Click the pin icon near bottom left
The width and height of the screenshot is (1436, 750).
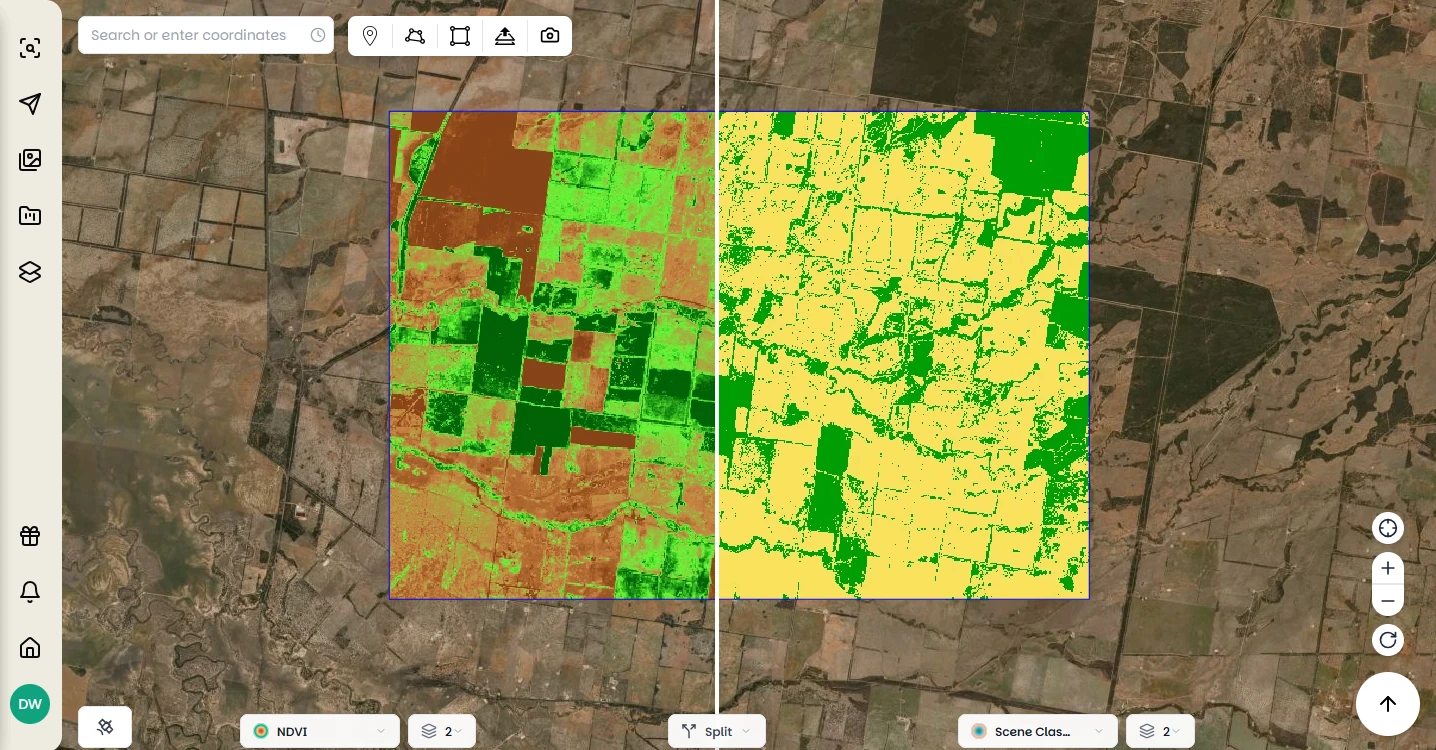tap(105, 726)
